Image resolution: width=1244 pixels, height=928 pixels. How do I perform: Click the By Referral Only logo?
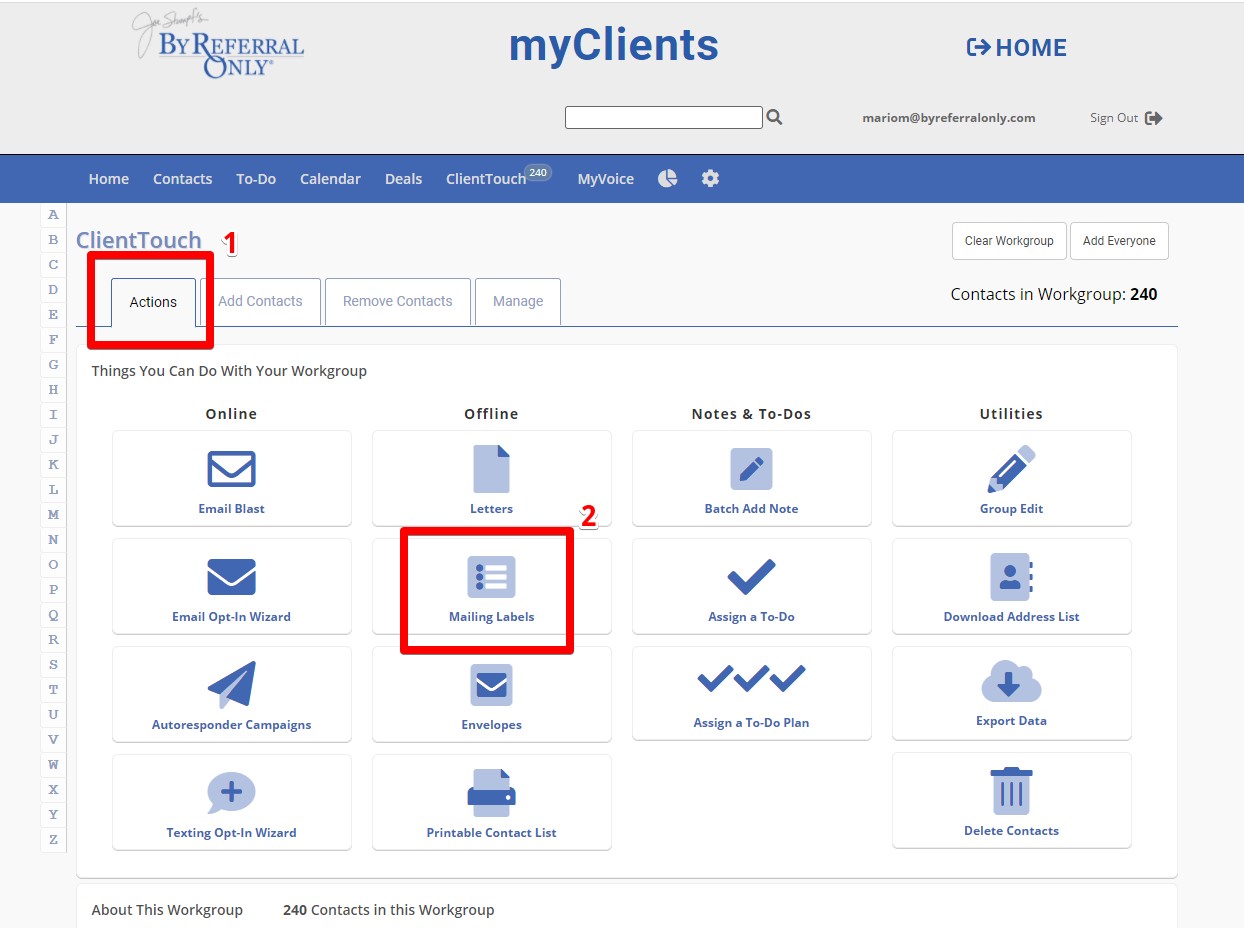pyautogui.click(x=218, y=45)
